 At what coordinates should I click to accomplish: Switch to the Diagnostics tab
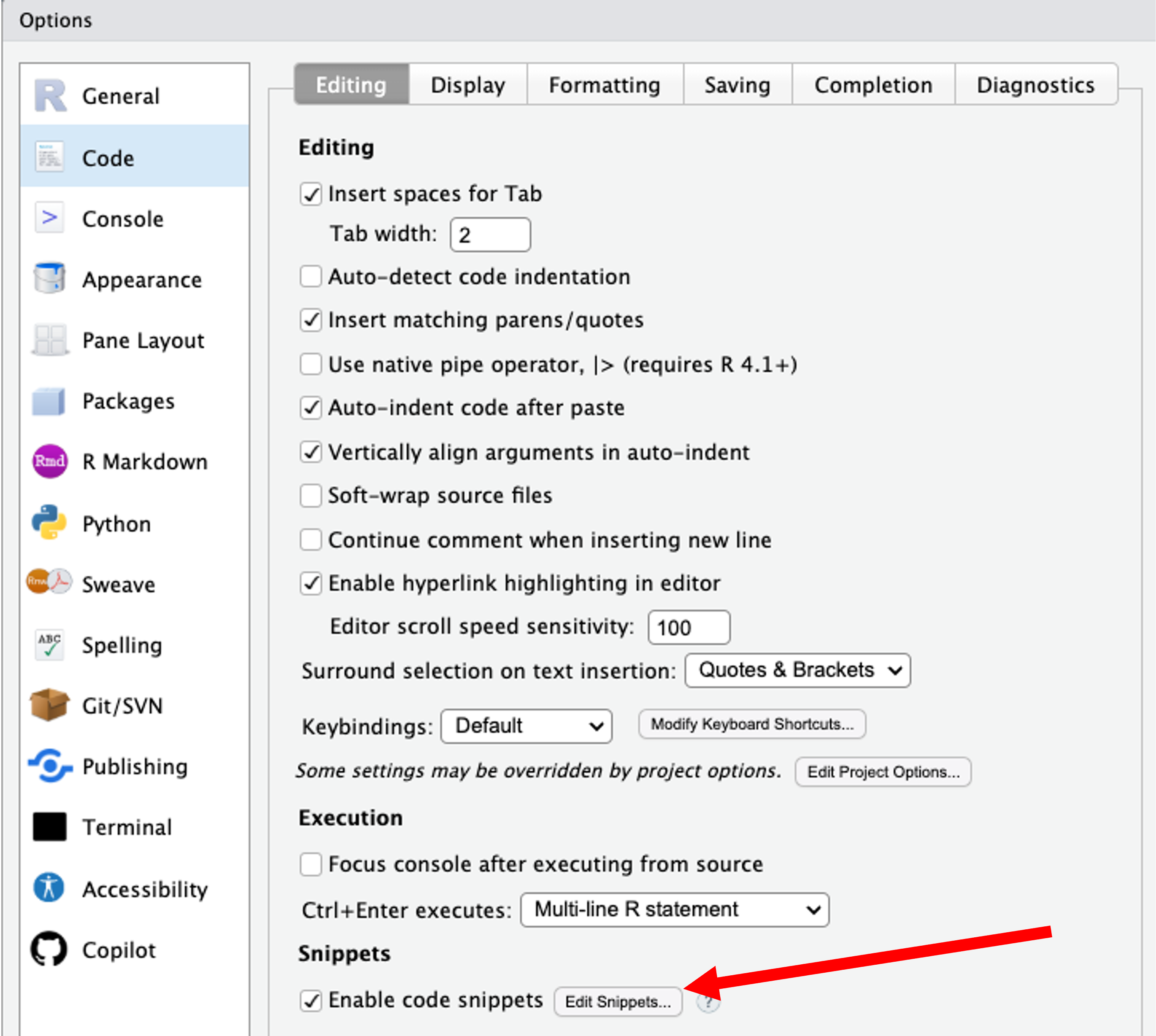point(1035,85)
